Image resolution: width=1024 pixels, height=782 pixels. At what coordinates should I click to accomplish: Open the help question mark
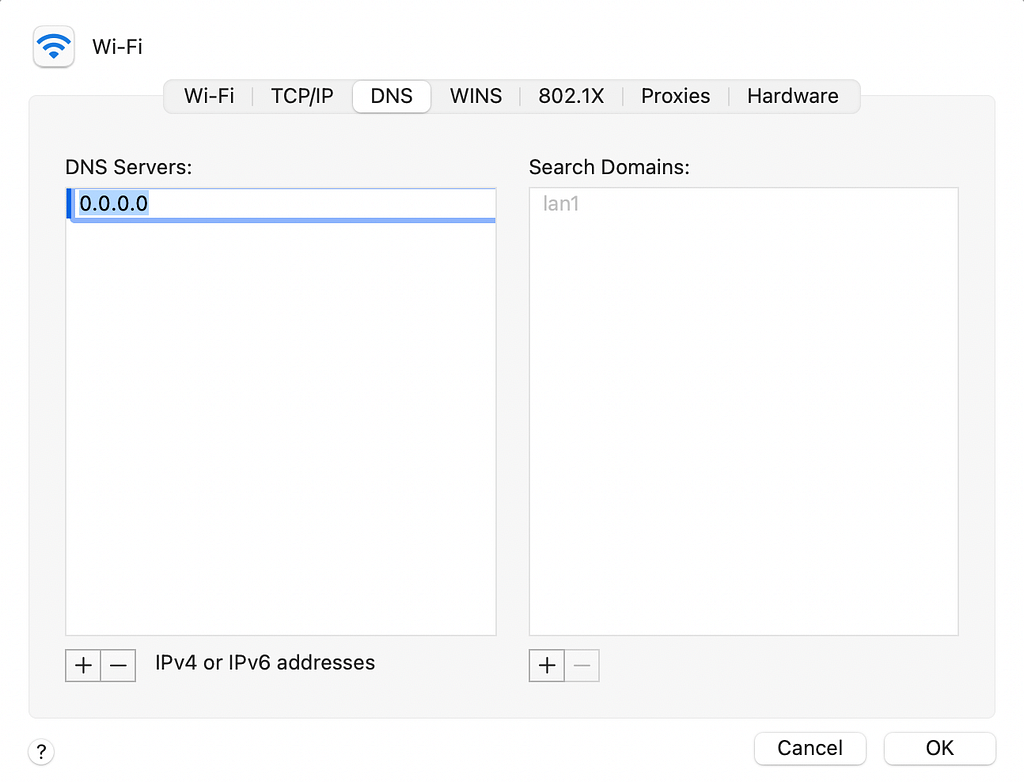coord(41,751)
